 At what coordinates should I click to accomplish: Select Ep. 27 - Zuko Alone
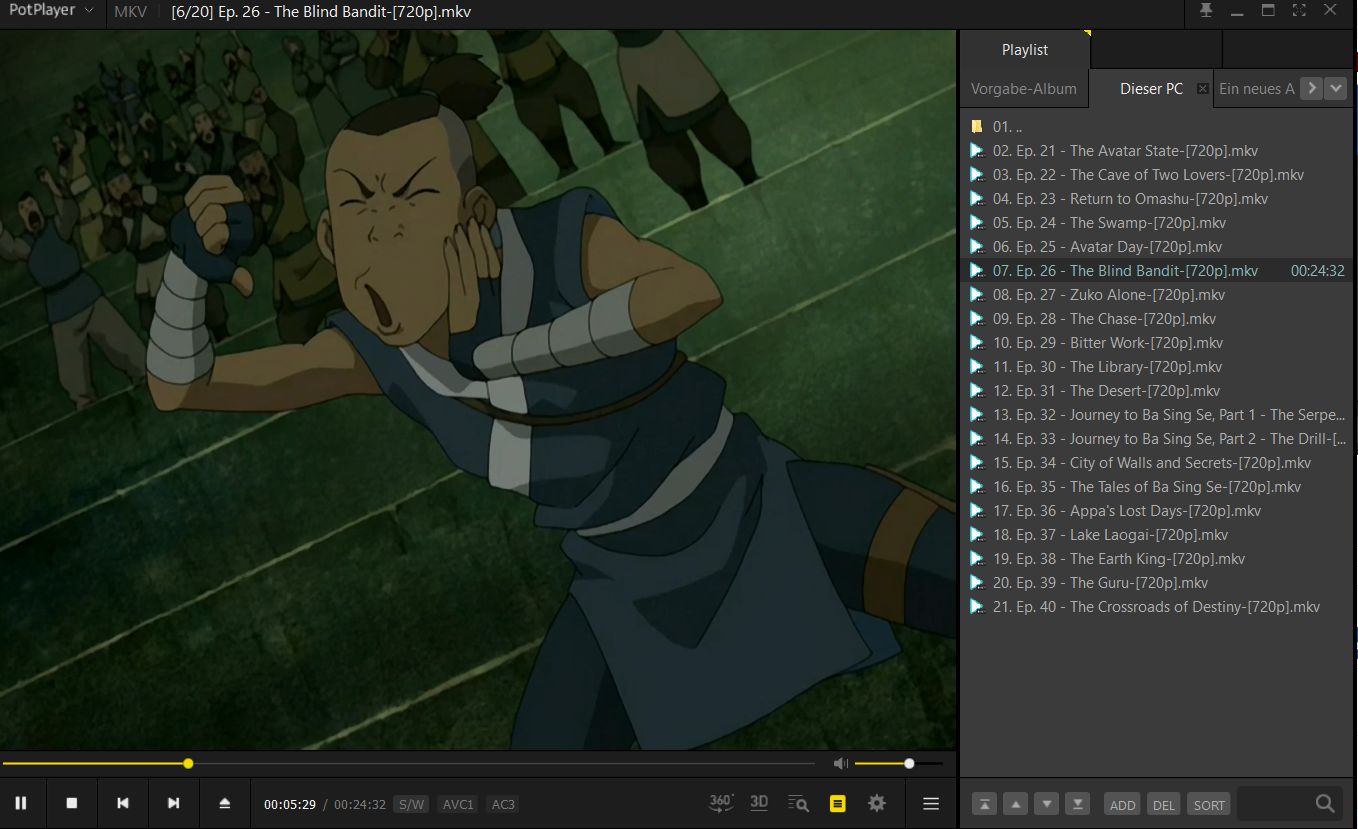1156,295
